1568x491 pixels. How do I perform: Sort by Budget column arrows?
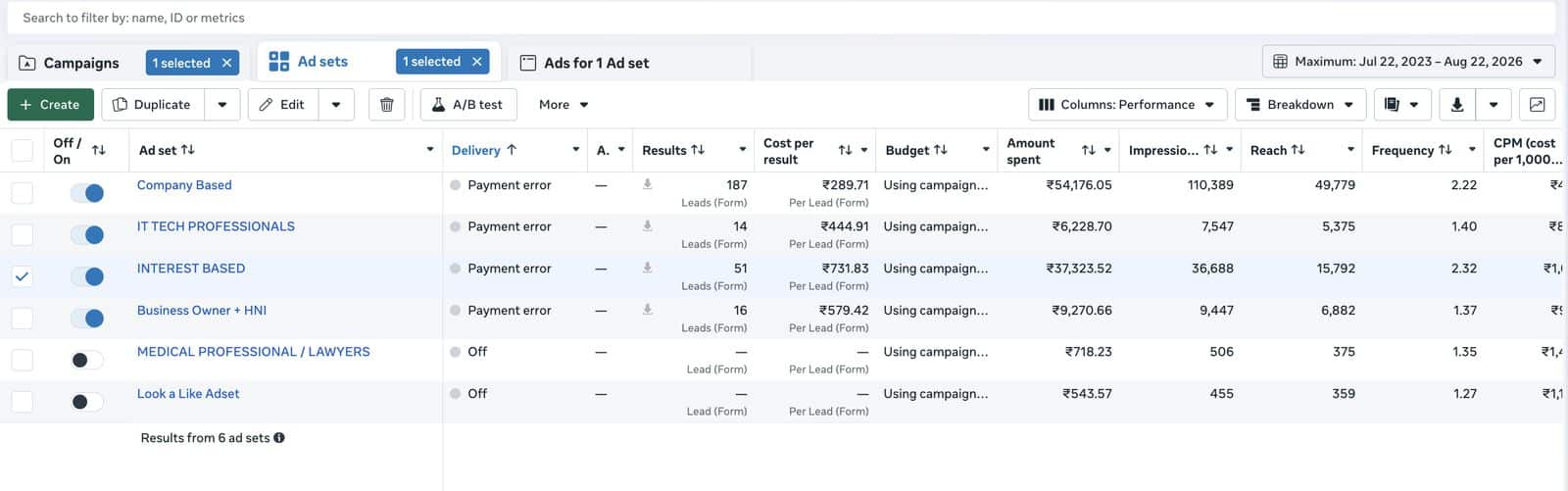941,150
